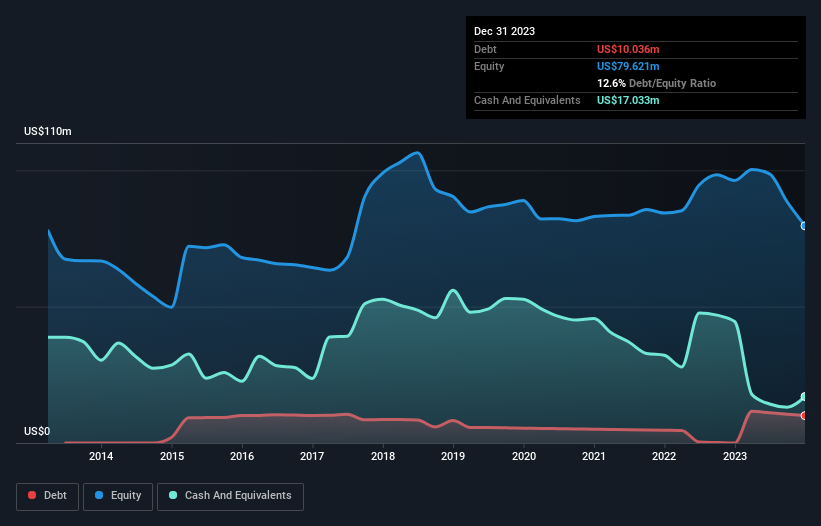821x526 pixels.
Task: Click the blue Equity legend dot
Action: pyautogui.click(x=99, y=495)
